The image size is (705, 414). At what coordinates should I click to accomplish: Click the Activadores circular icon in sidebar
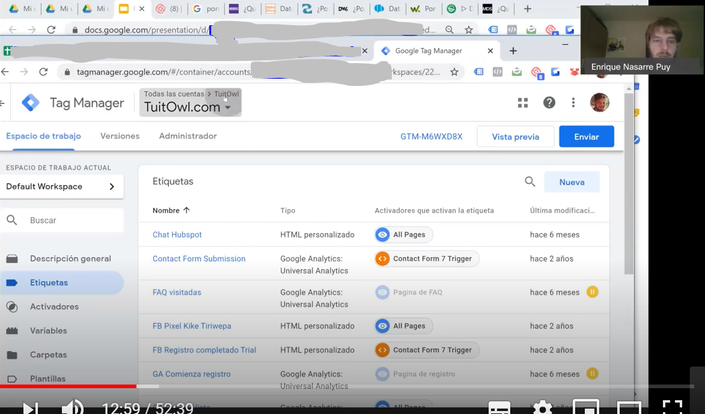point(12,307)
